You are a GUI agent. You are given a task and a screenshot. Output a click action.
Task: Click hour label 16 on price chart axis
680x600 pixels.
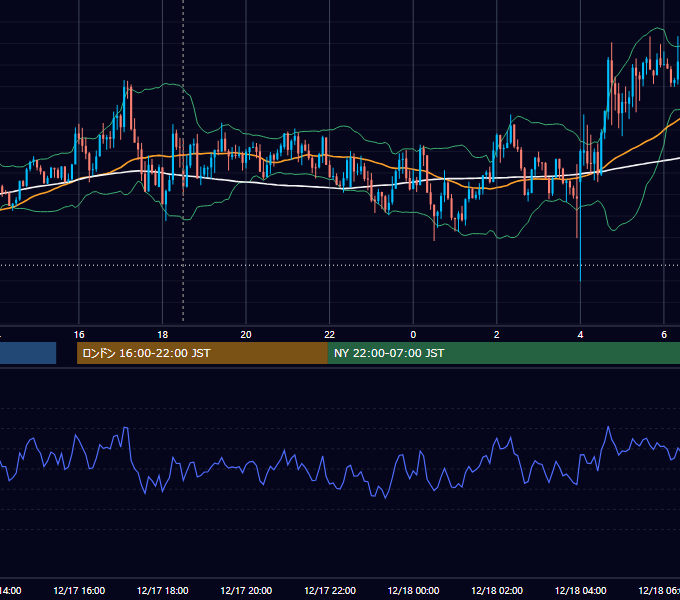point(79,335)
